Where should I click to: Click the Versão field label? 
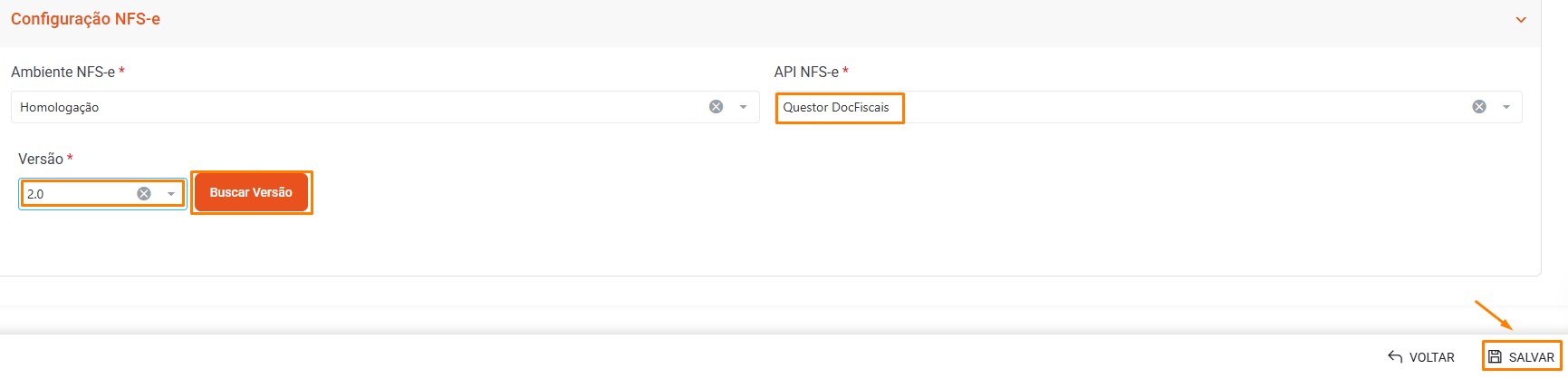(x=41, y=159)
